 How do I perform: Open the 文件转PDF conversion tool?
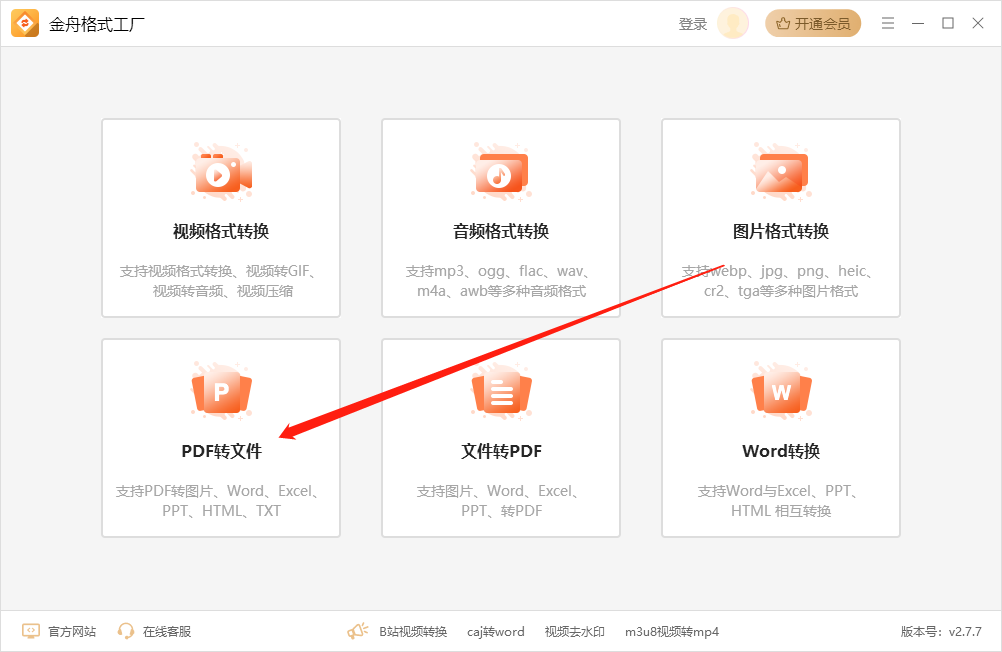tap(500, 438)
